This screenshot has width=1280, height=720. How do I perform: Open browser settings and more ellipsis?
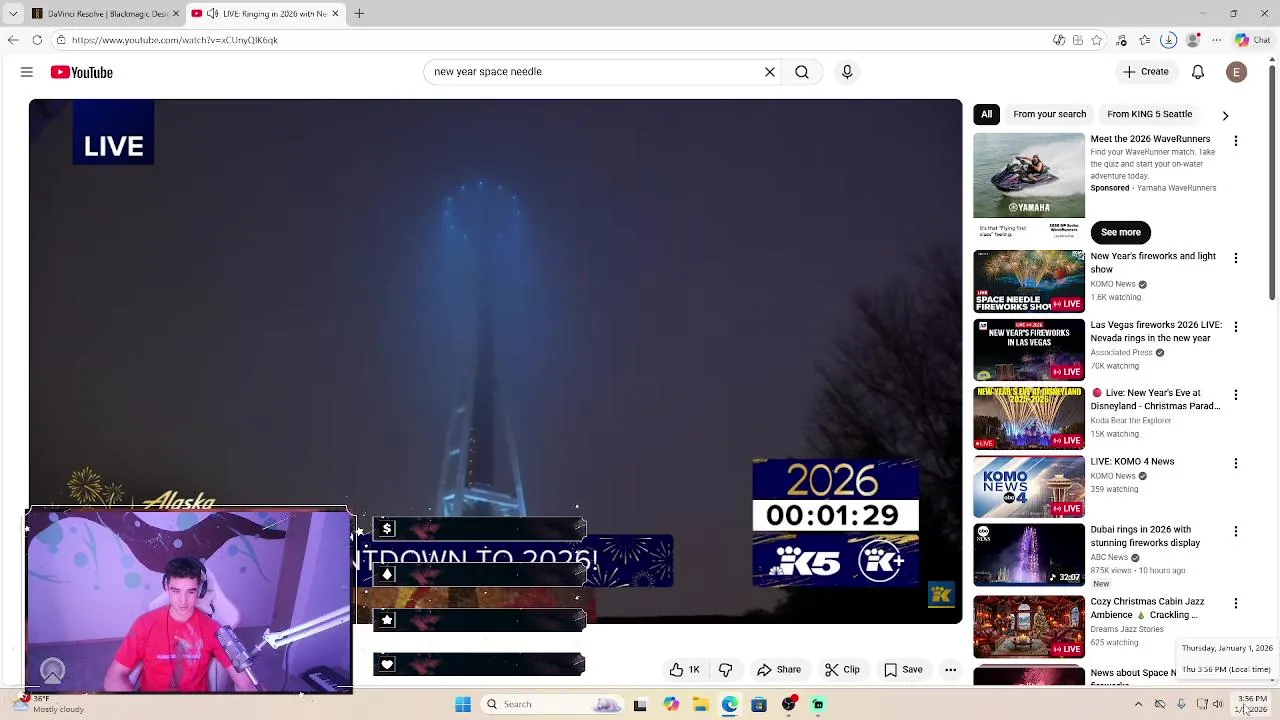[1215, 40]
